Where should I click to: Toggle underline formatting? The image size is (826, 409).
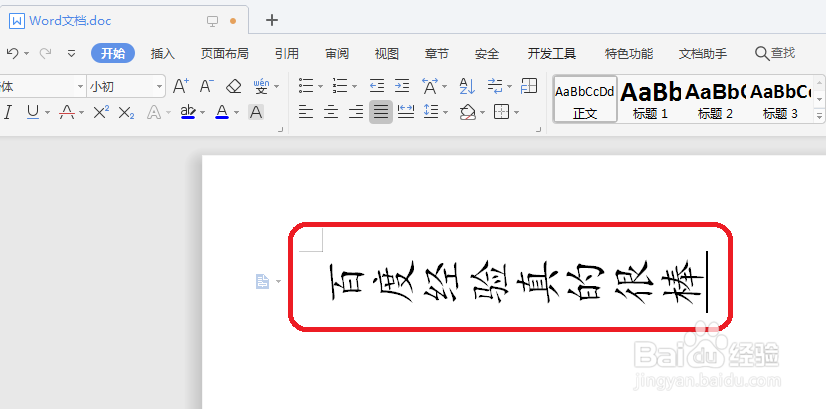coord(33,112)
